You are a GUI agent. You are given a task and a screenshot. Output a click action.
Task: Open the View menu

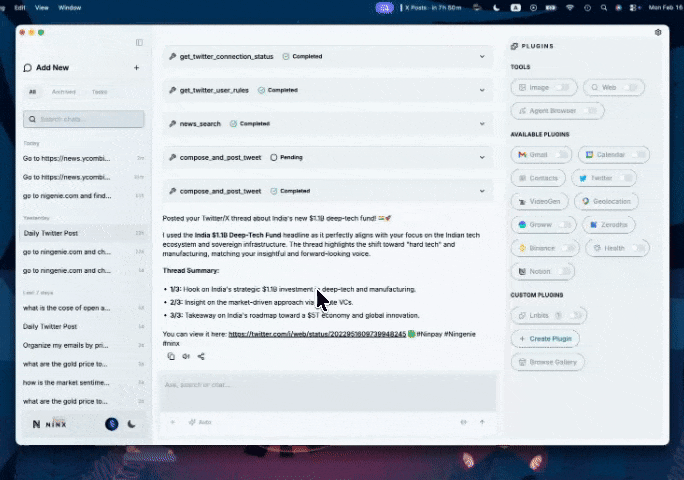[41, 7]
